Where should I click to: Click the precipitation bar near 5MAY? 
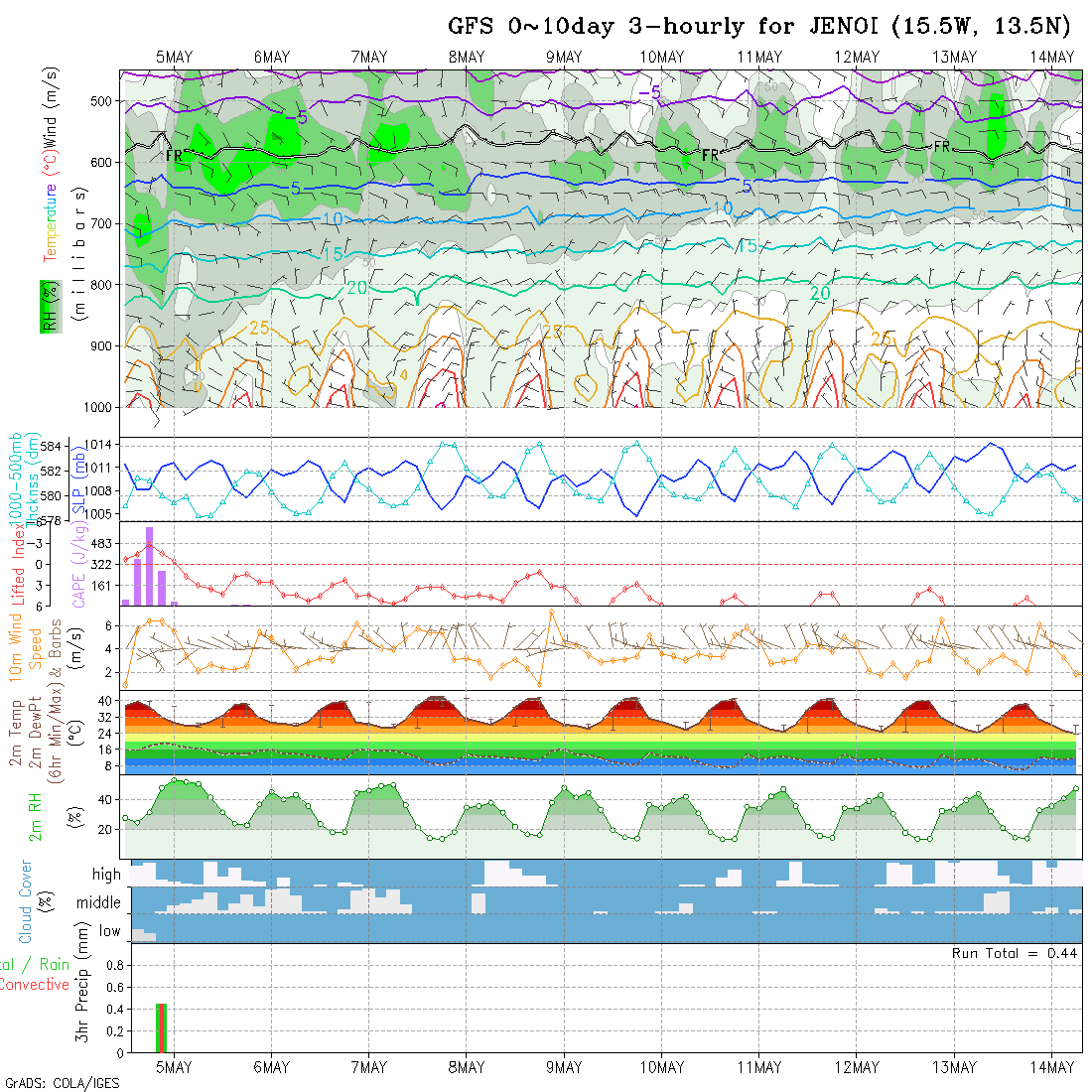pos(161,1027)
